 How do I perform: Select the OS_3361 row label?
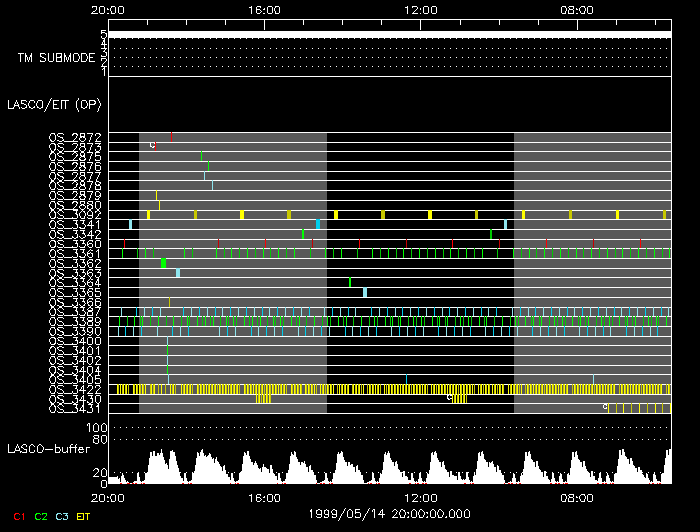click(x=75, y=254)
